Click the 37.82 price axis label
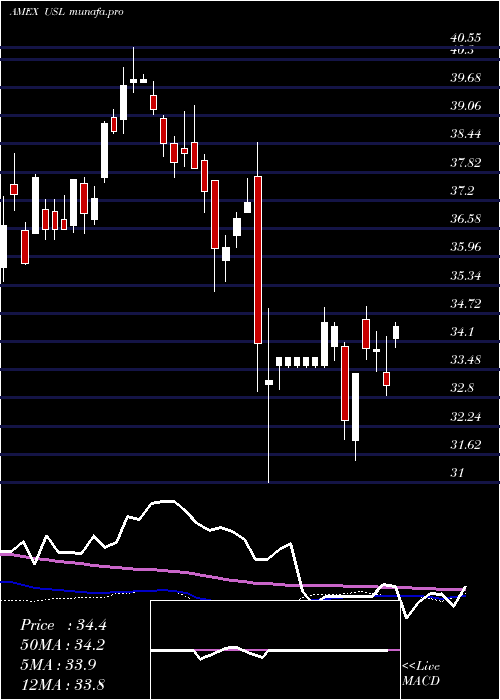Screen dimensions: 500x700 [x=466, y=163]
